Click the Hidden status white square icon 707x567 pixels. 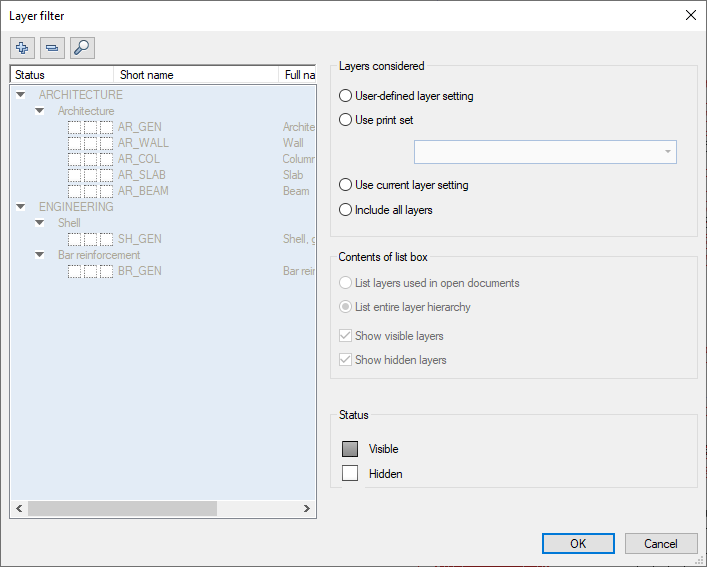pyautogui.click(x=350, y=473)
